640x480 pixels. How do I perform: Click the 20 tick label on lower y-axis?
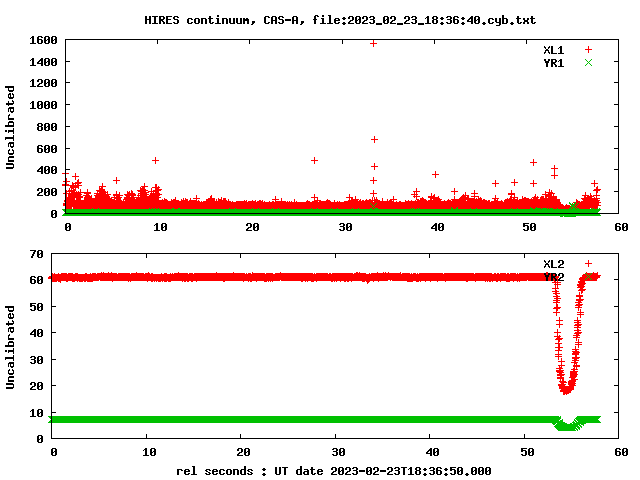(36, 386)
